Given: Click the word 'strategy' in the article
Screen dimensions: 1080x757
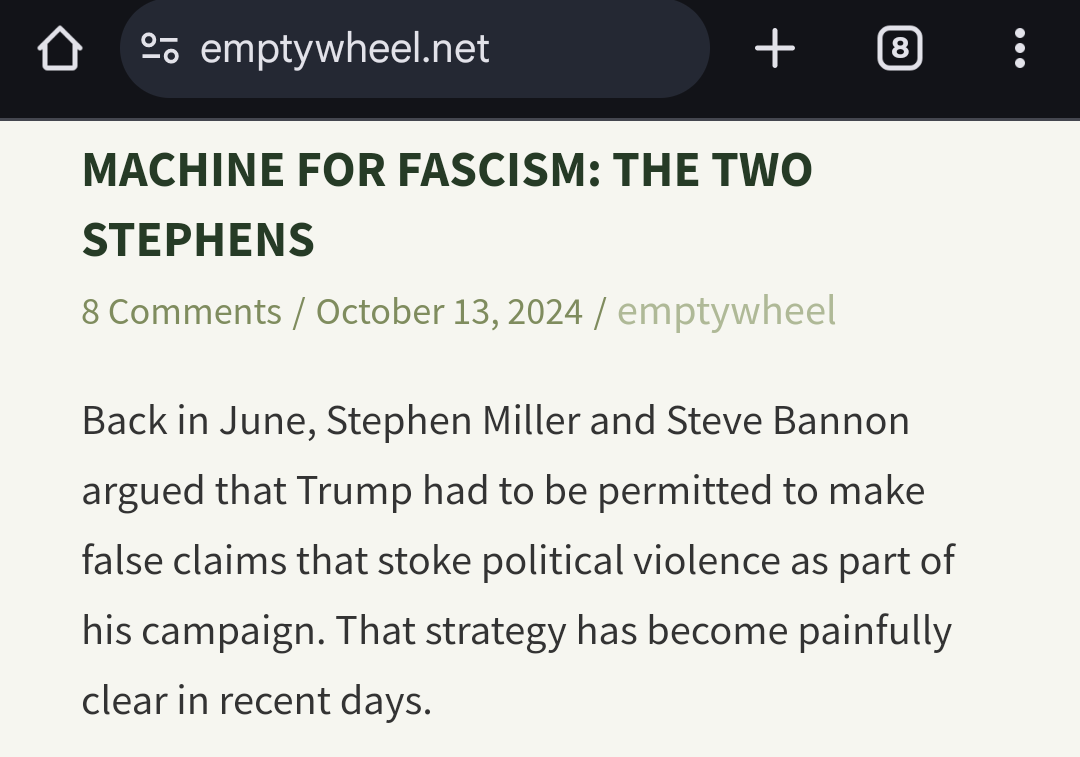Looking at the screenshot, I should pos(496,631).
